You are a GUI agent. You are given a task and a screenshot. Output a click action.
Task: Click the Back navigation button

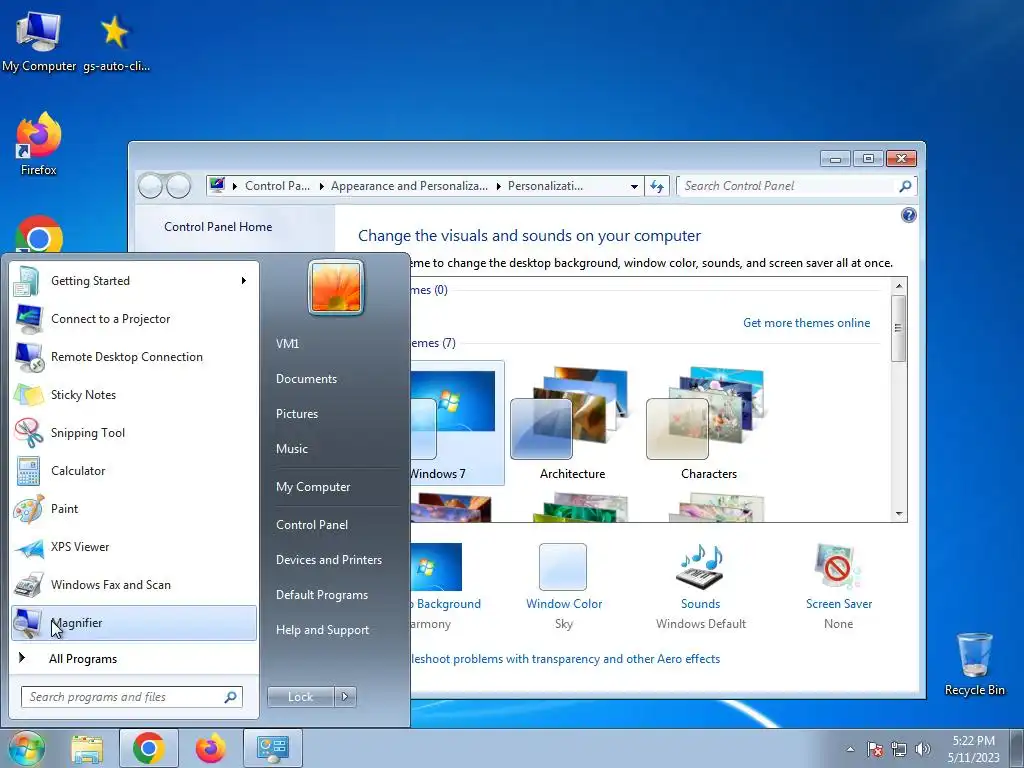coord(150,186)
